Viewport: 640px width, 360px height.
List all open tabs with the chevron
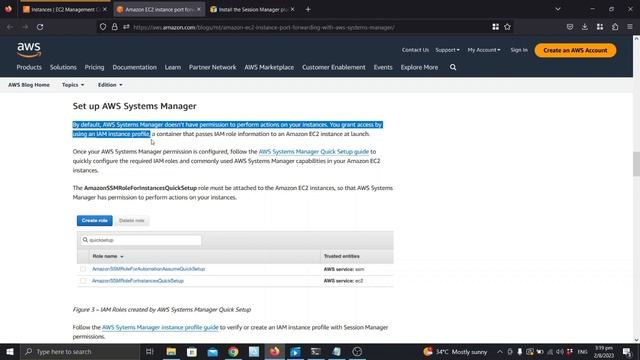click(558, 9)
